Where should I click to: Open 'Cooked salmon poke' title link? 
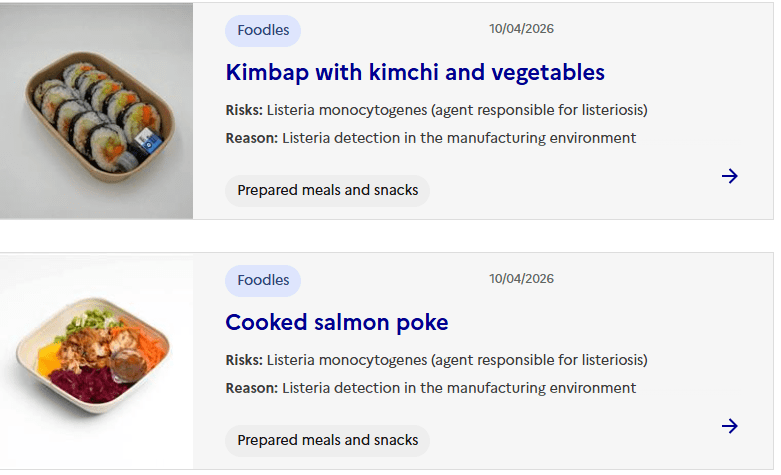pos(337,322)
